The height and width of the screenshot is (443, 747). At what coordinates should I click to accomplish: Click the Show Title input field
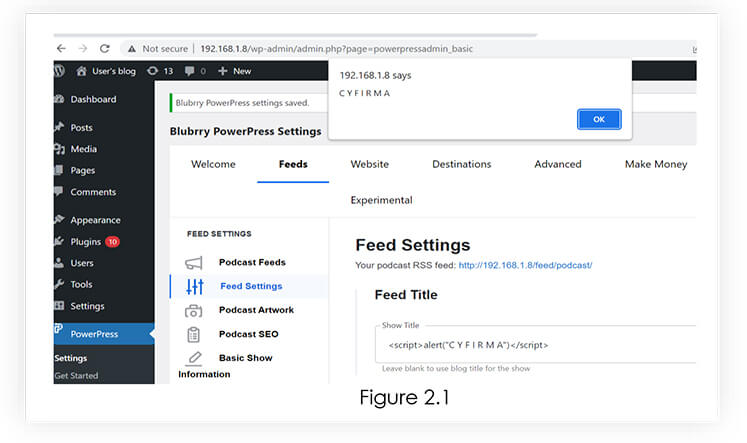[x=535, y=345]
